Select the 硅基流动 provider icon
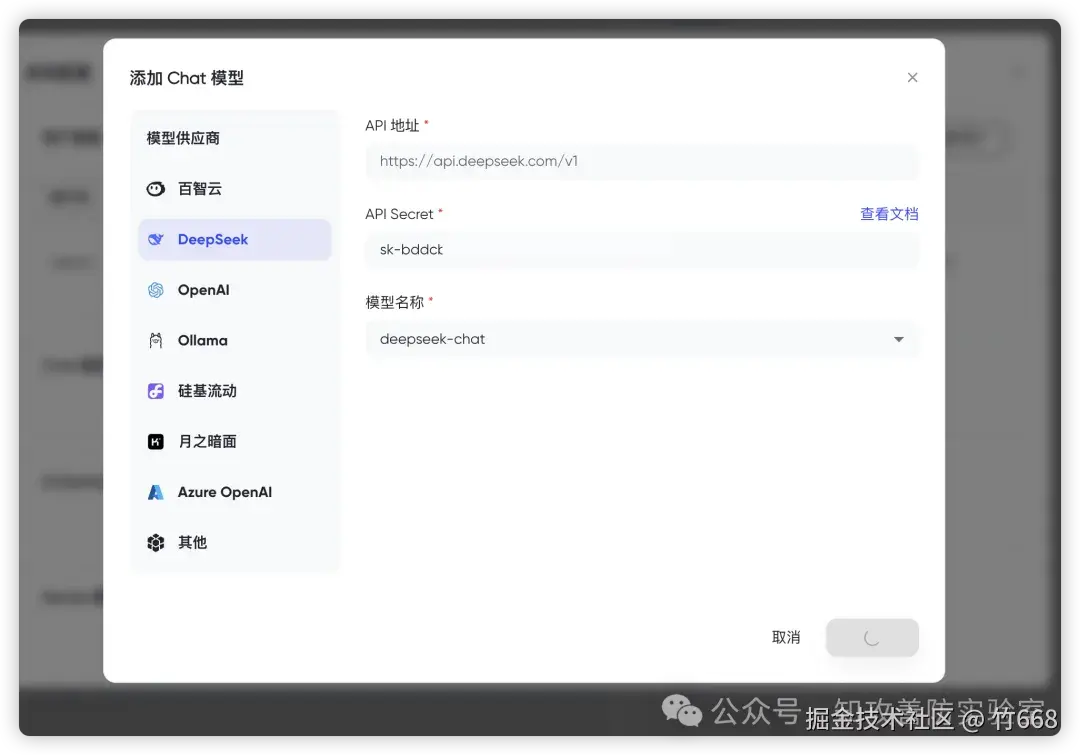 155,390
